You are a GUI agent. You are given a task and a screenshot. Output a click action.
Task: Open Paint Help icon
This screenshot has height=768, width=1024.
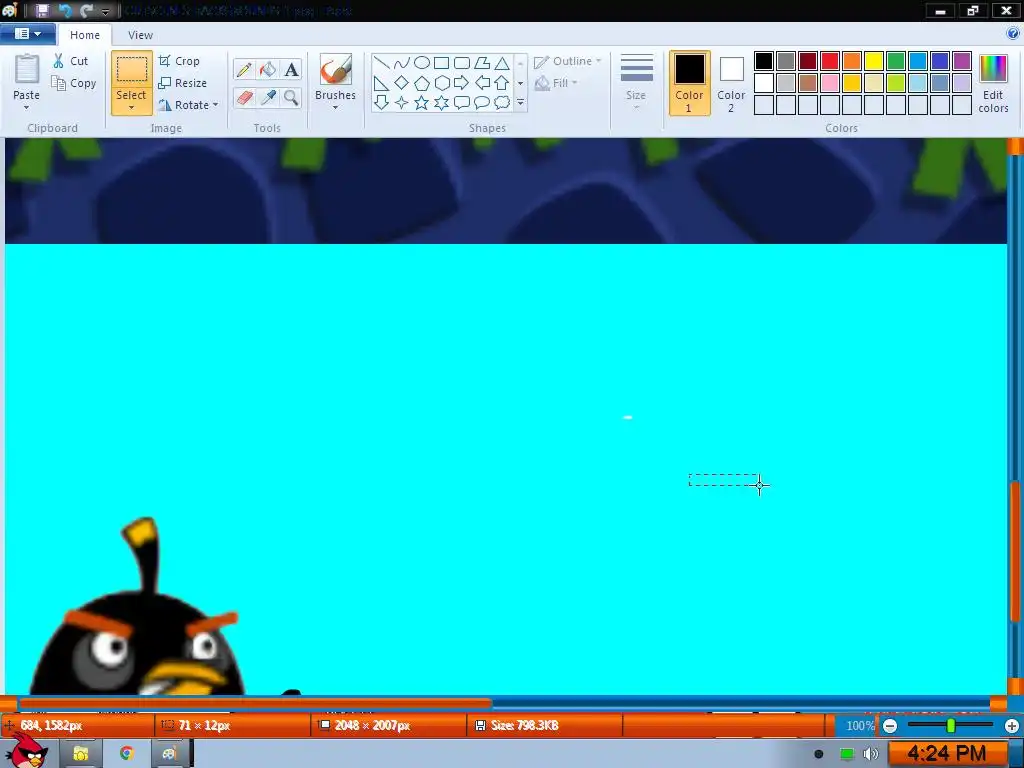pyautogui.click(x=1013, y=33)
